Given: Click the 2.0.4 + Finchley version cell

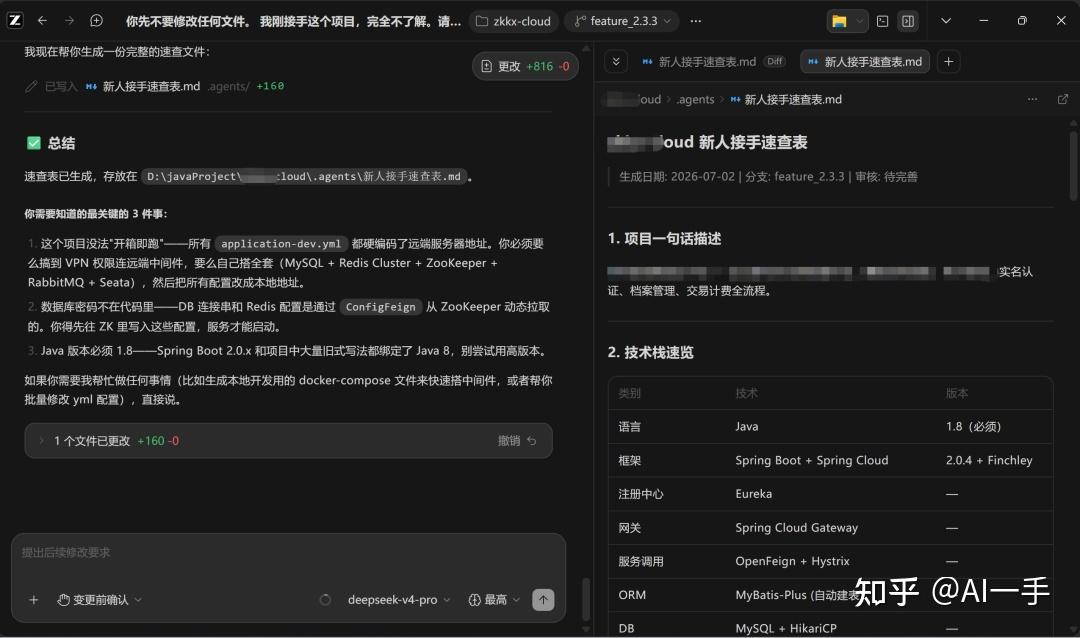Looking at the screenshot, I should pyautogui.click(x=989, y=461).
